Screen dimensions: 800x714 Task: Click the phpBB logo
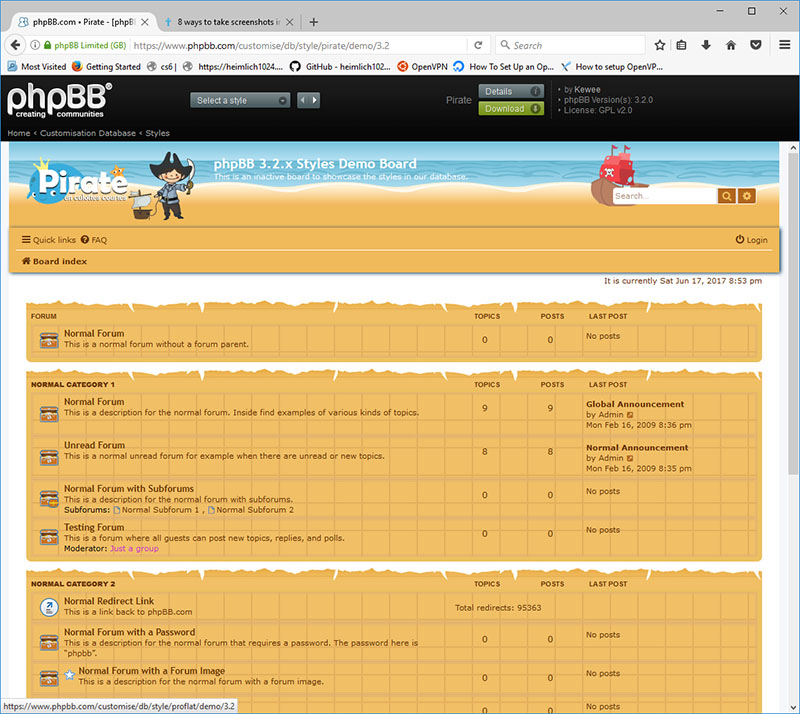click(x=59, y=100)
